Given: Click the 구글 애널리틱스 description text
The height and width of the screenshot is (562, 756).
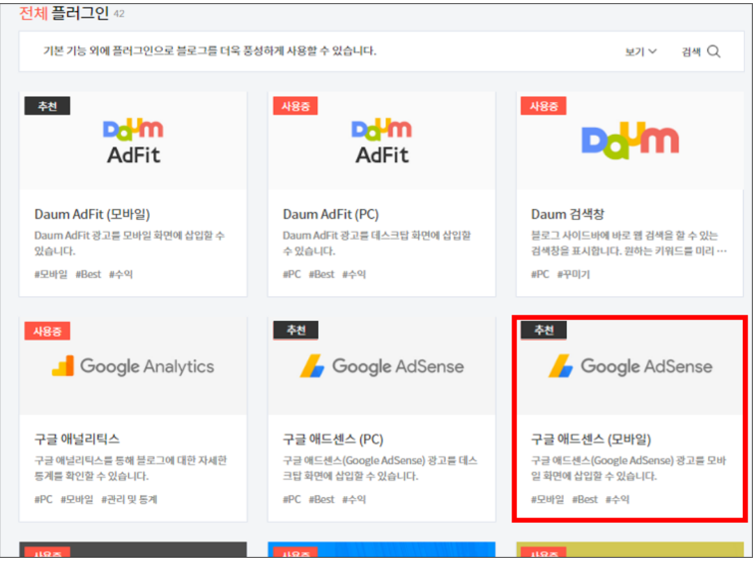Looking at the screenshot, I should click(130, 468).
